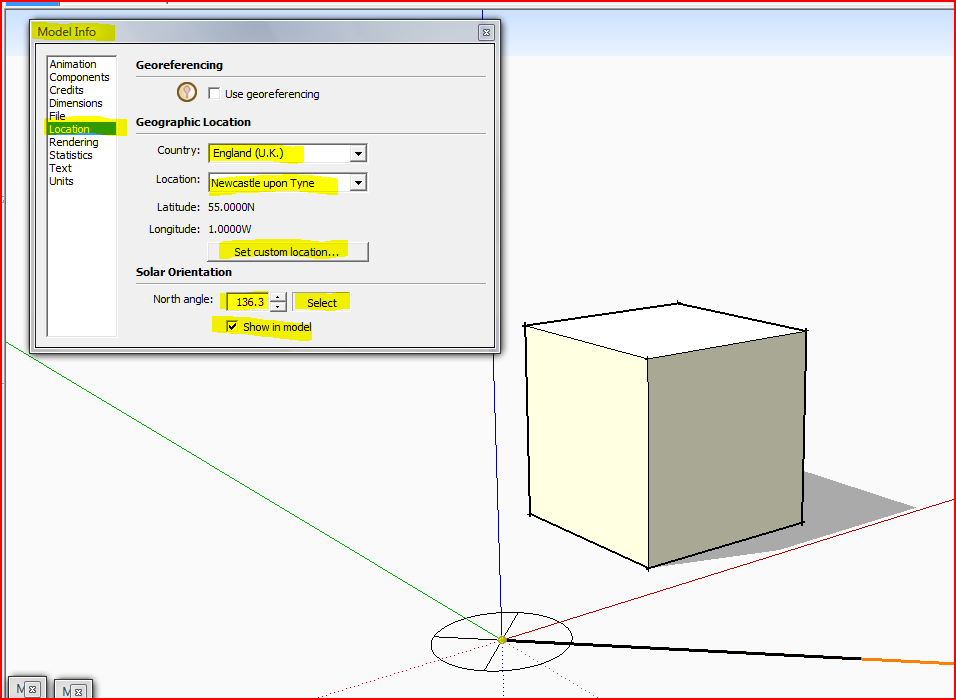Select Animation in the Model Info list
This screenshot has width=956, height=700.
point(73,64)
